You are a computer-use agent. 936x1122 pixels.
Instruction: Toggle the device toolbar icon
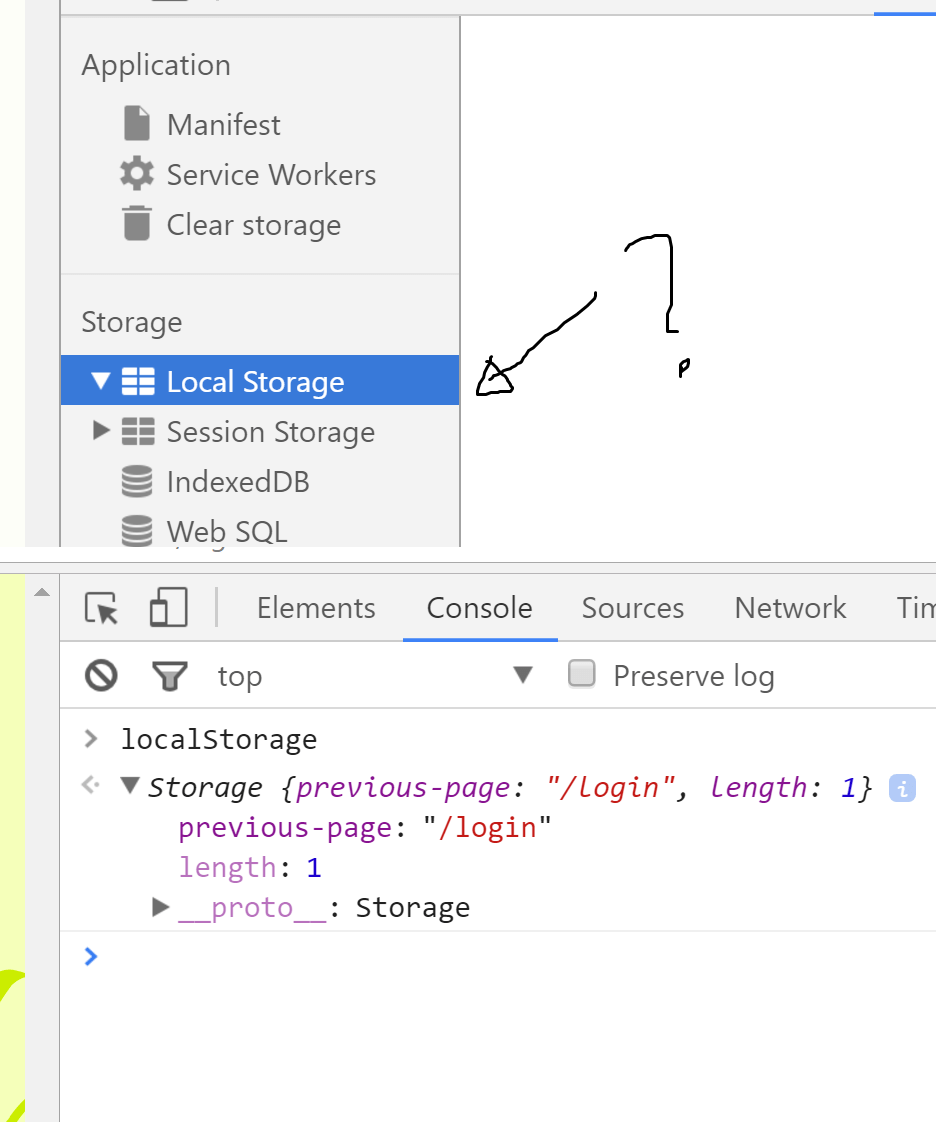(167, 607)
